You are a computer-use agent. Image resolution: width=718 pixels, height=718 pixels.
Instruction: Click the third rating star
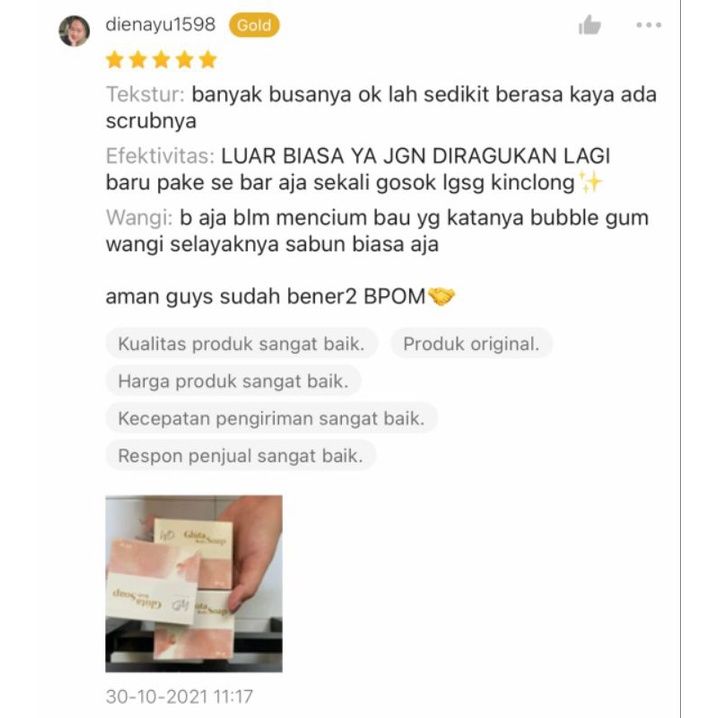[161, 60]
